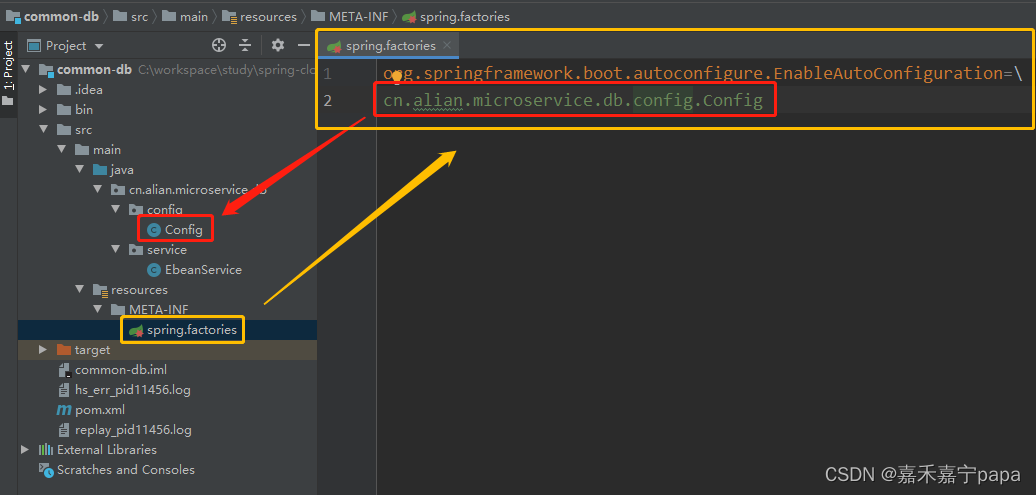Click the hs_err_pid11456.log file icon

64,390
